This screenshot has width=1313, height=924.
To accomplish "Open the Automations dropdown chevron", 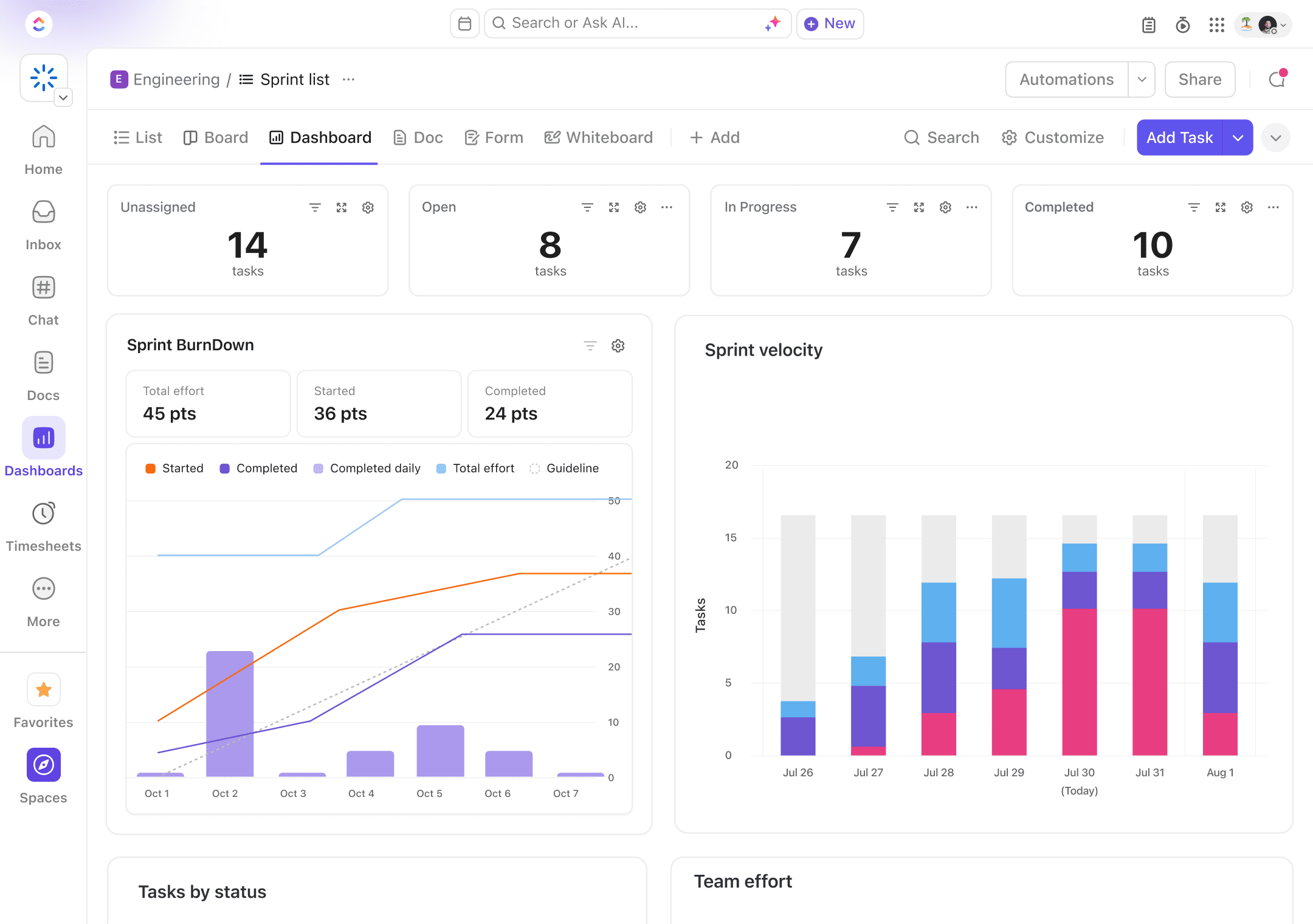I will tap(1142, 79).
